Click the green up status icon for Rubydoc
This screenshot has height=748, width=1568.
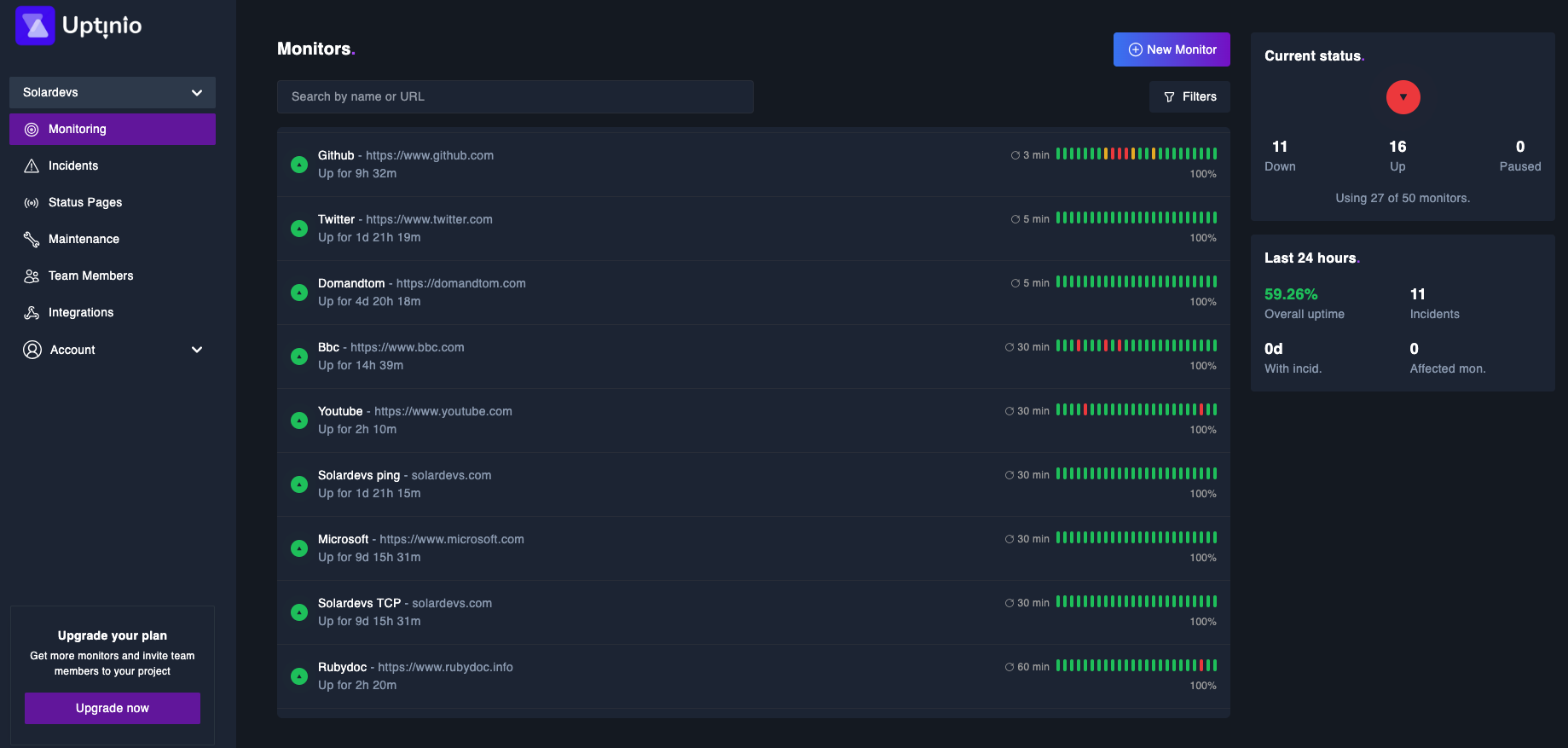[x=299, y=676]
